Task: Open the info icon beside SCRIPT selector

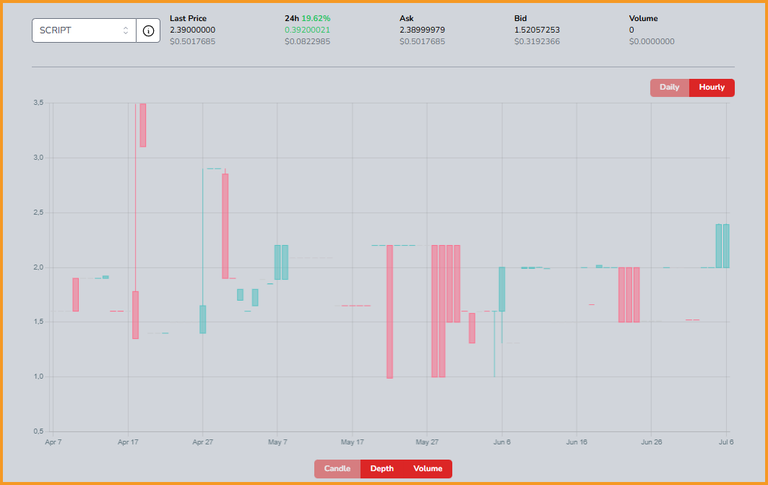Action: 148,31
